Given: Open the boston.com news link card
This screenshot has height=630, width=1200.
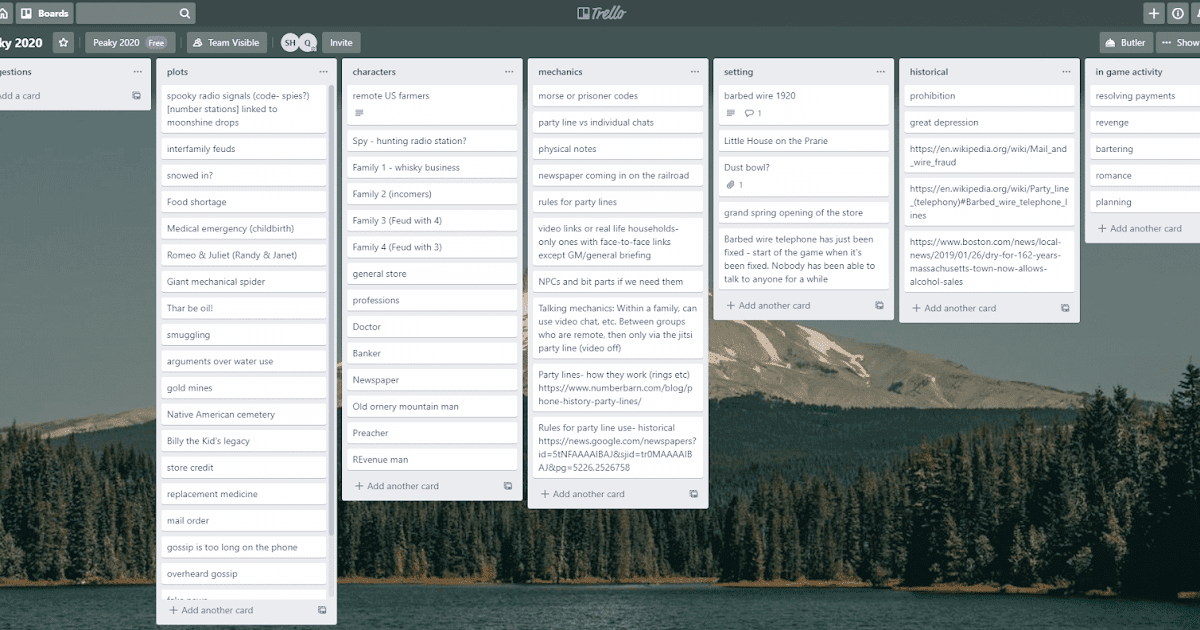Looking at the screenshot, I should pos(990,262).
